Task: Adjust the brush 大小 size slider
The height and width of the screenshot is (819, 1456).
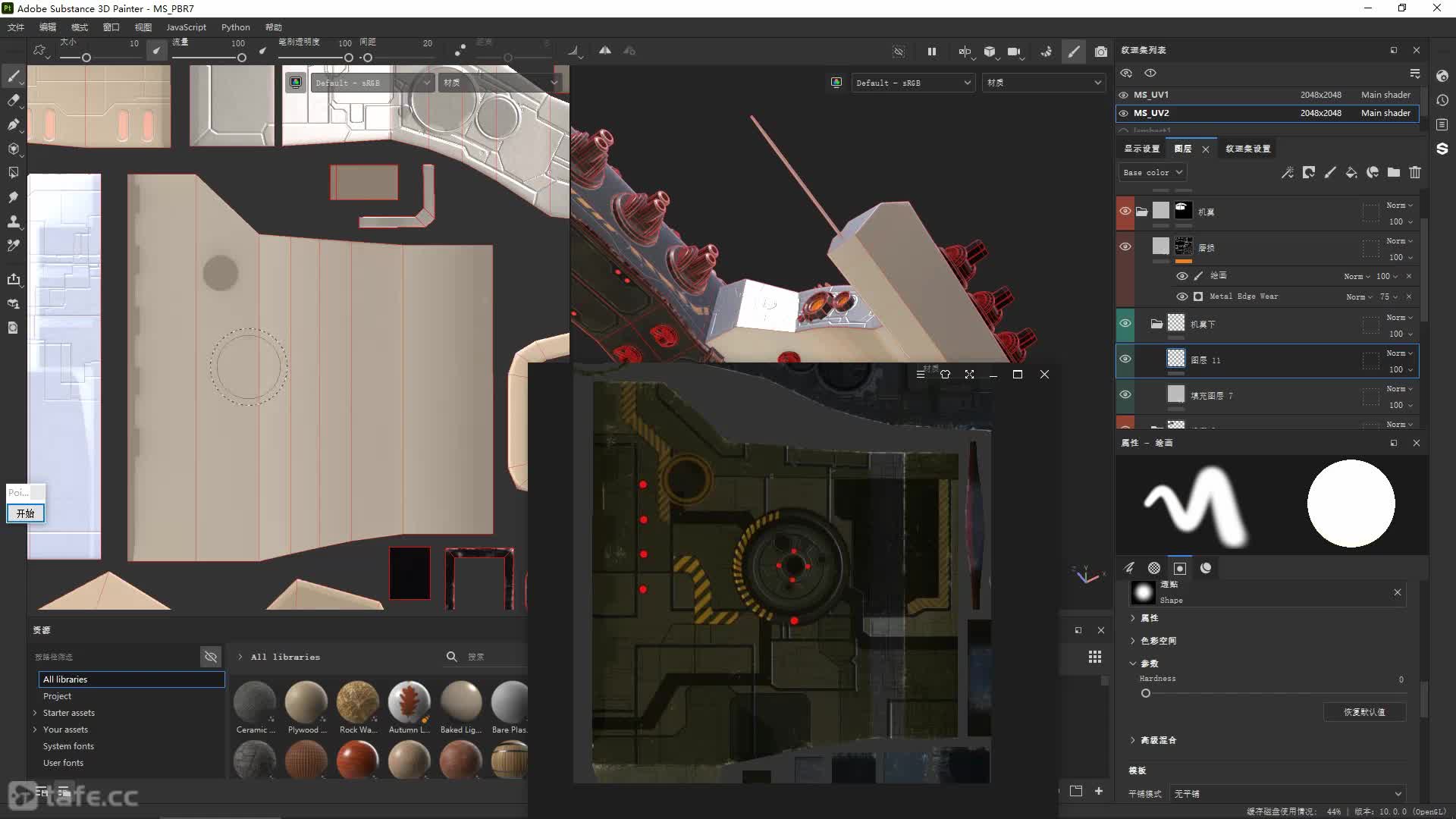Action: (86, 58)
